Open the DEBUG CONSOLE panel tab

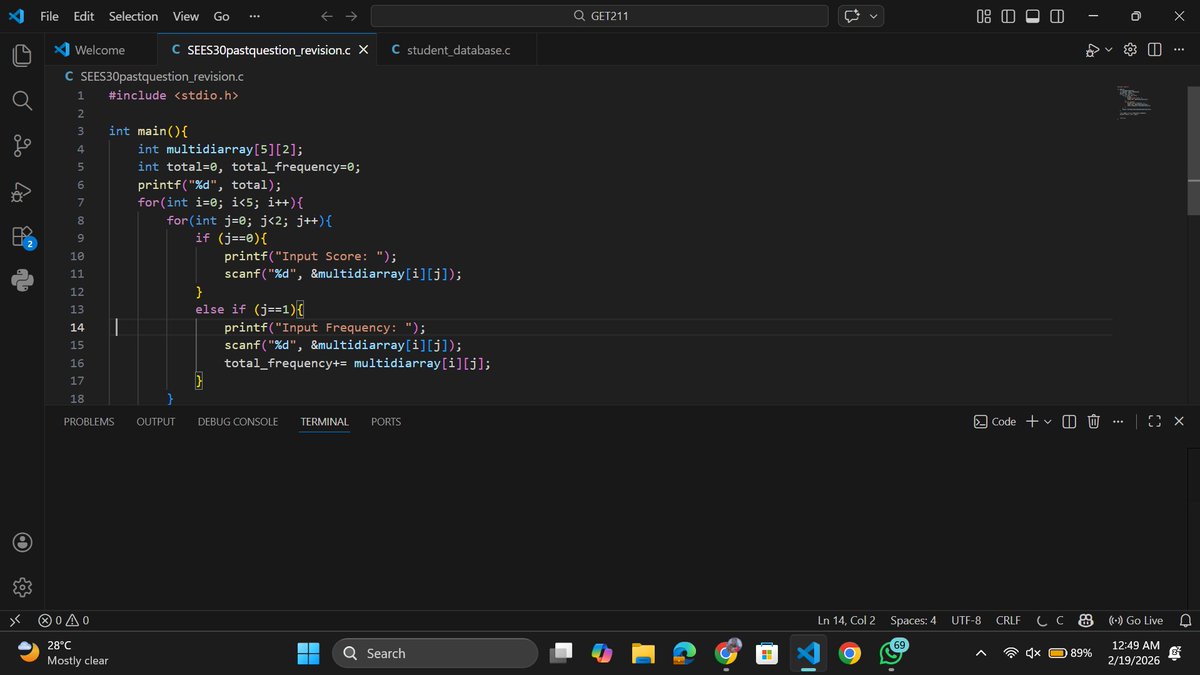[238, 422]
